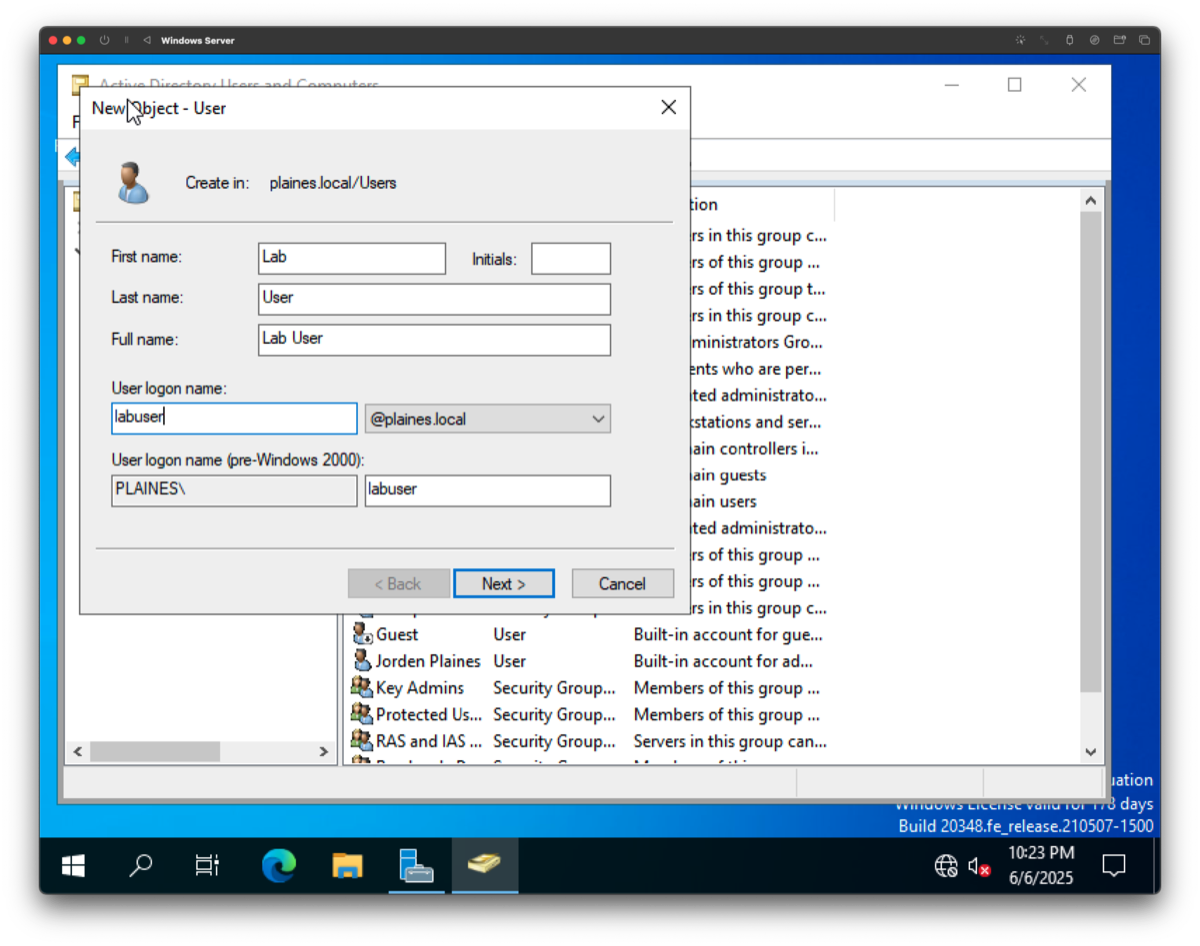1200x946 pixels.
Task: Click the Protected Us... group icon
Action: pos(362,714)
